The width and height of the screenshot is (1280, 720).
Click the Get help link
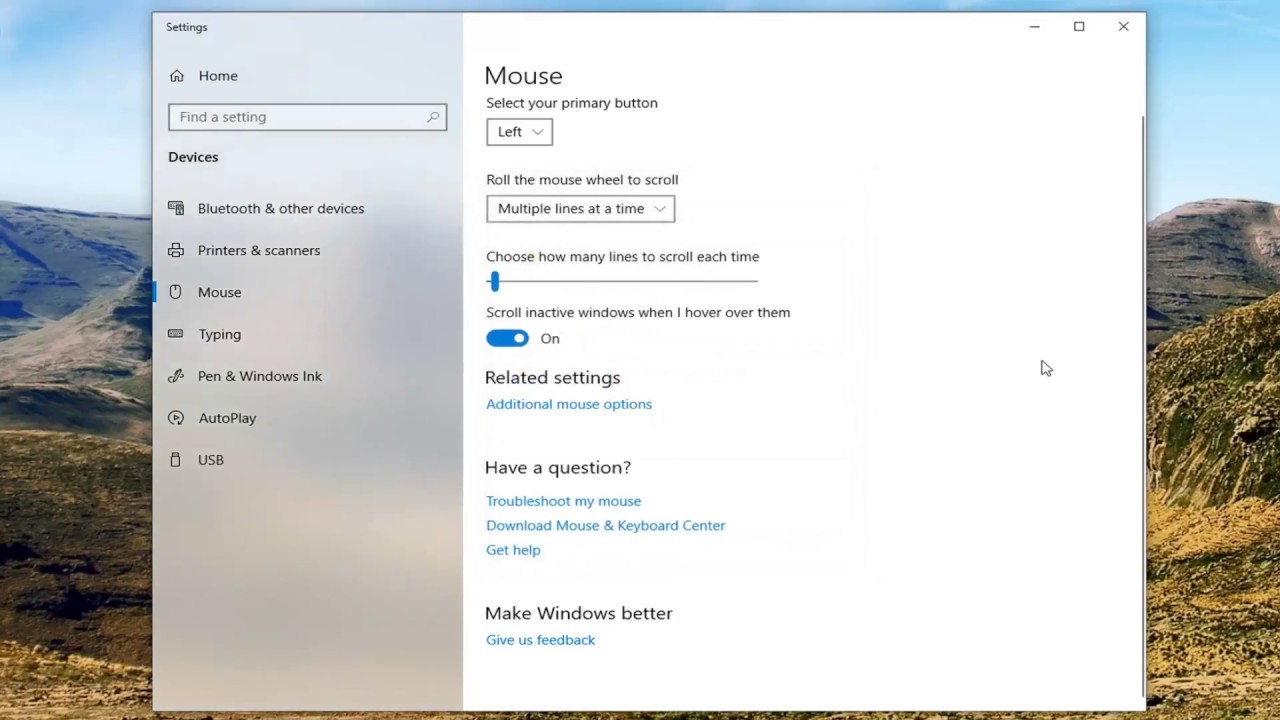(x=513, y=550)
